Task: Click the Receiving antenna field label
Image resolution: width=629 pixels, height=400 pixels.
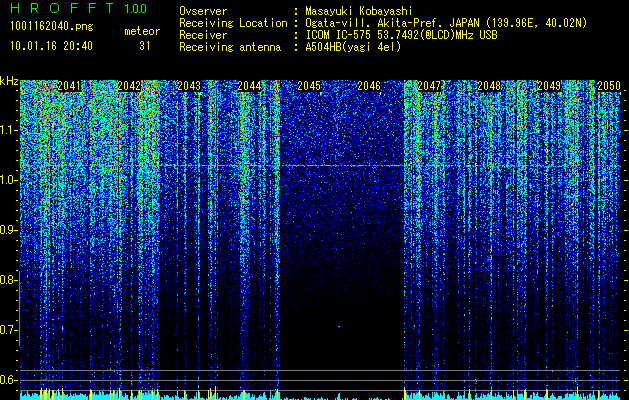Action: pos(230,47)
